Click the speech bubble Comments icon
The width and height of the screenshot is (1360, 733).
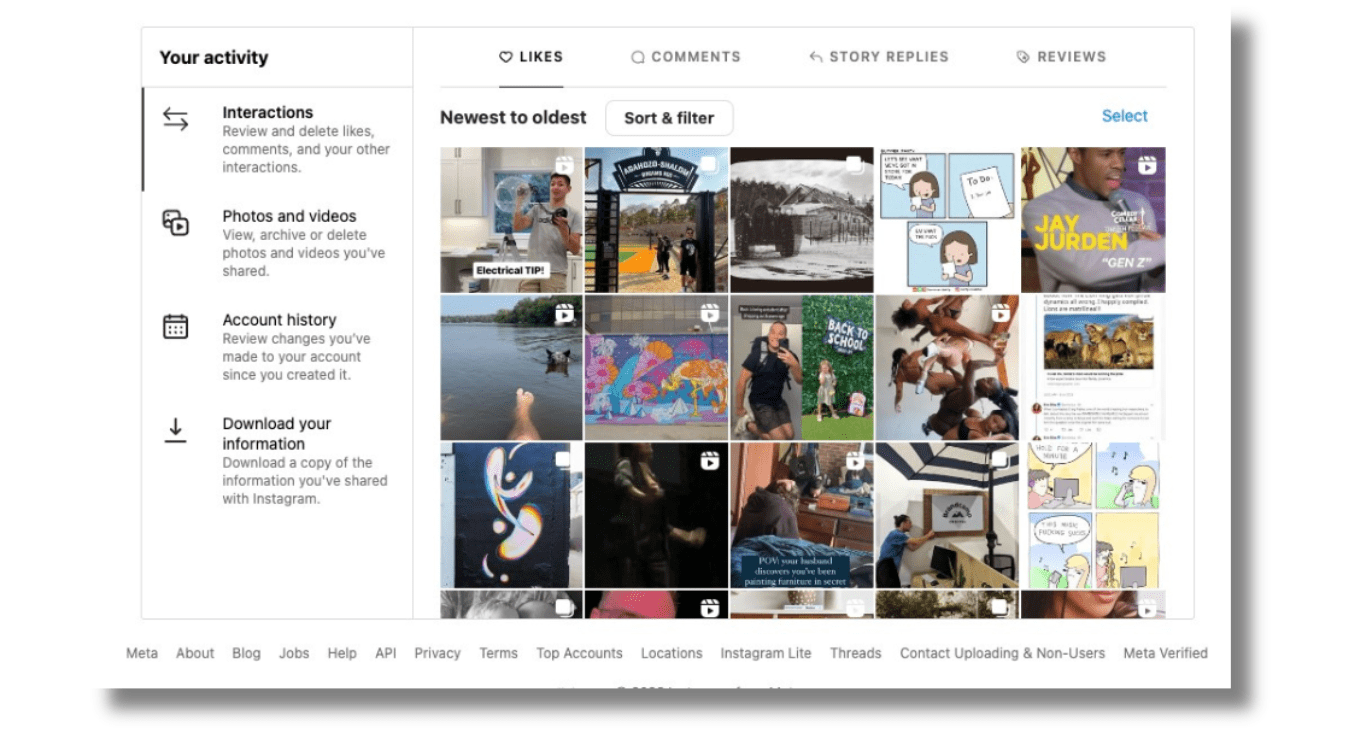(638, 57)
